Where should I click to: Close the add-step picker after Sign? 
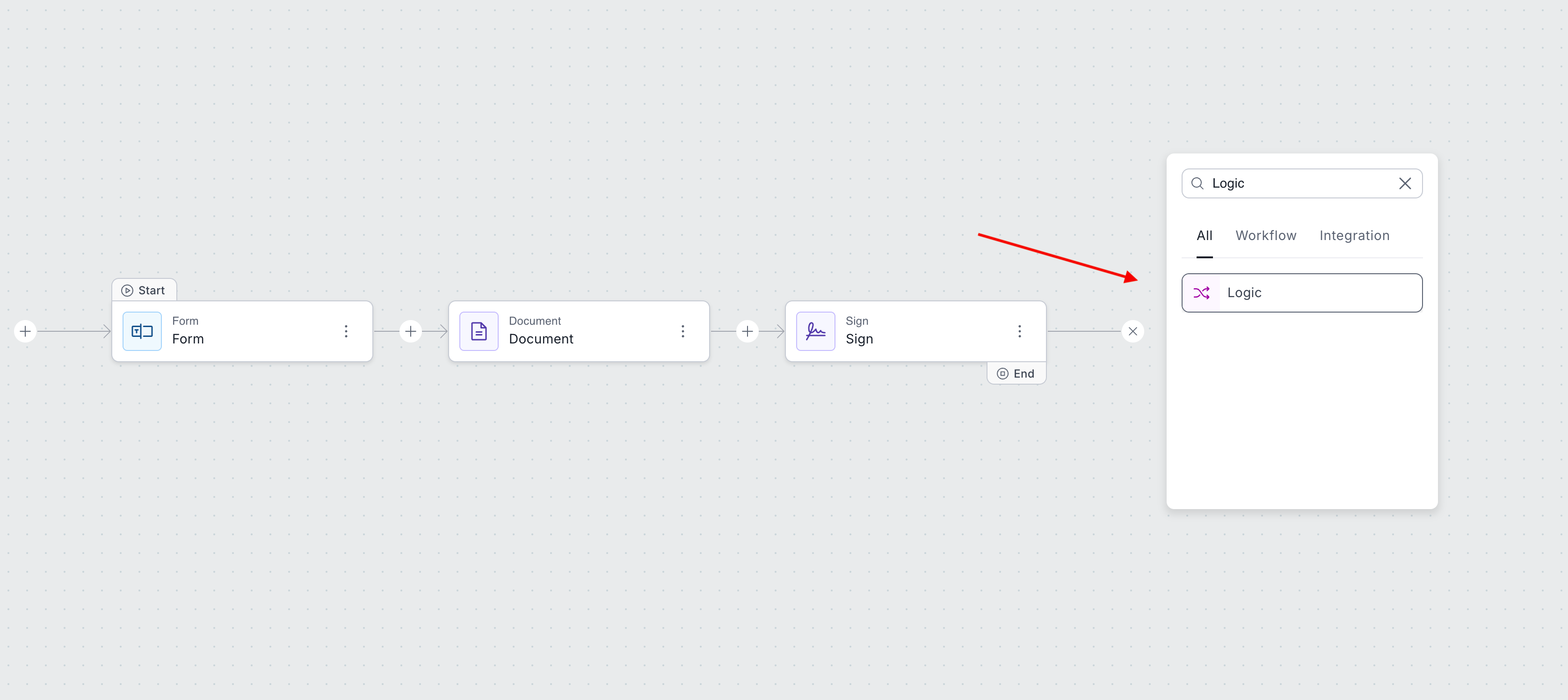[1133, 331]
